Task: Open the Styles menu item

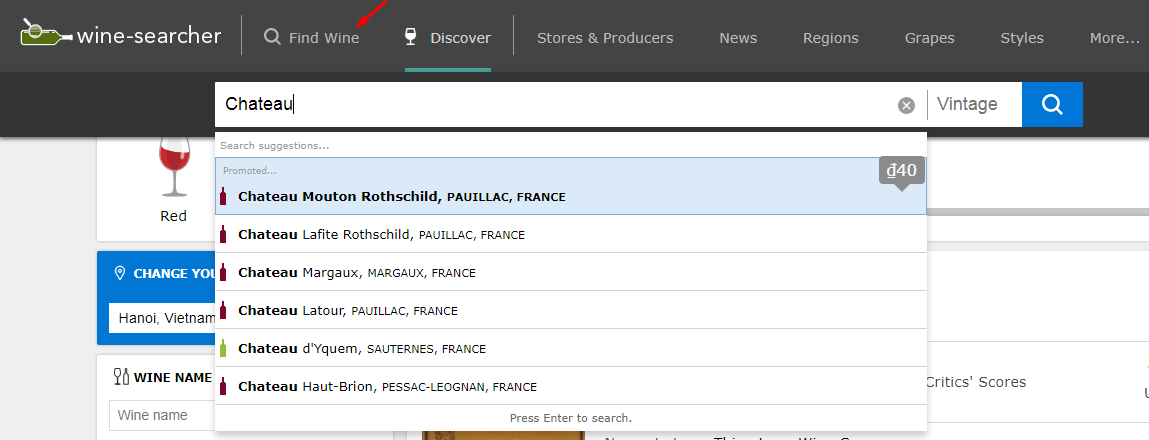Action: 1021,38
